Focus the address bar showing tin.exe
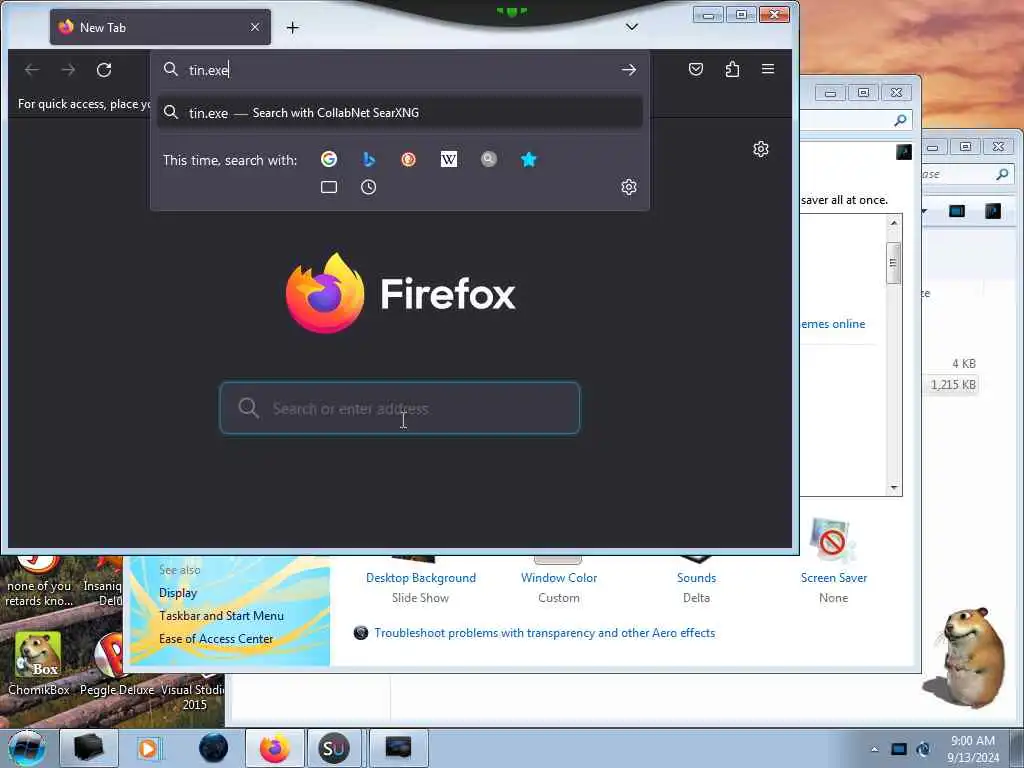Screen dimensions: 1024x768 tap(400, 70)
